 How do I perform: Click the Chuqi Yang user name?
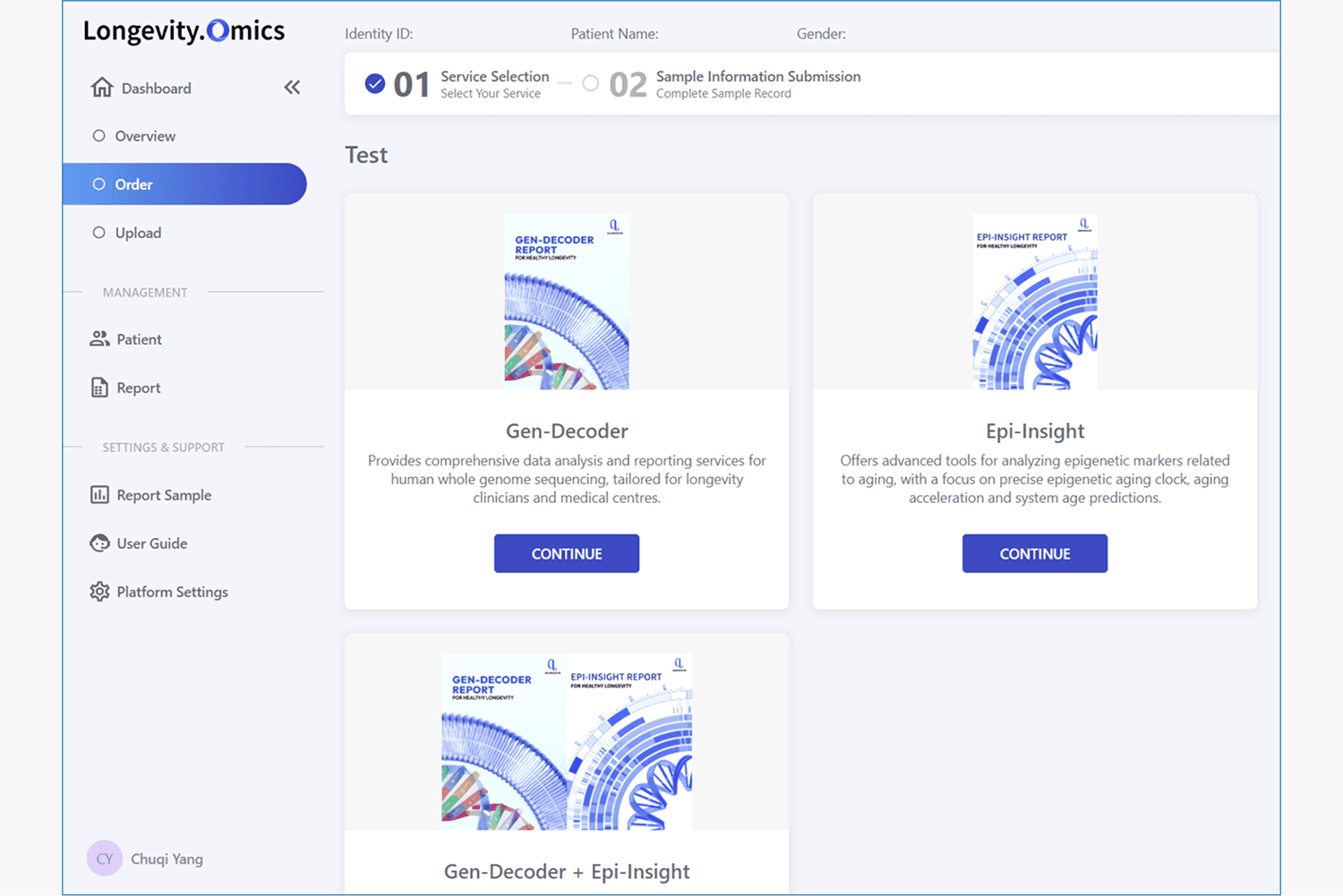(x=167, y=858)
